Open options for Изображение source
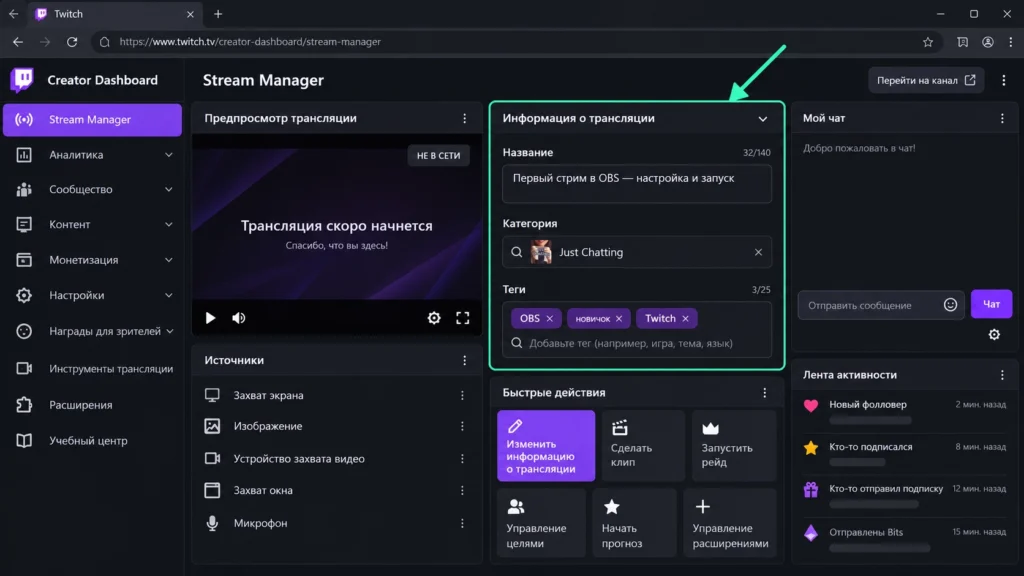 coord(462,426)
